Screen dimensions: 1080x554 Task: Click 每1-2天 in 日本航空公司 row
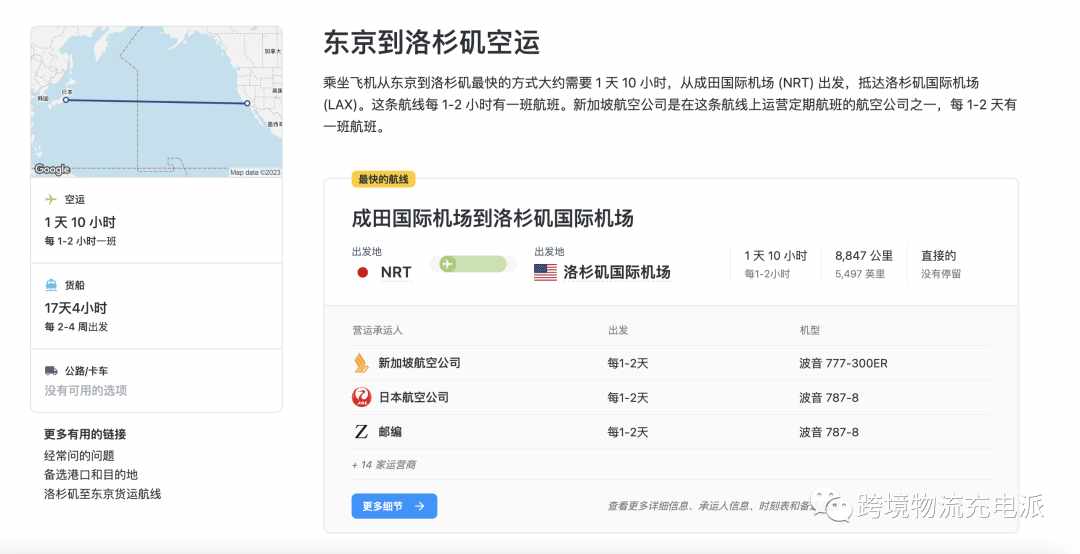click(x=627, y=398)
